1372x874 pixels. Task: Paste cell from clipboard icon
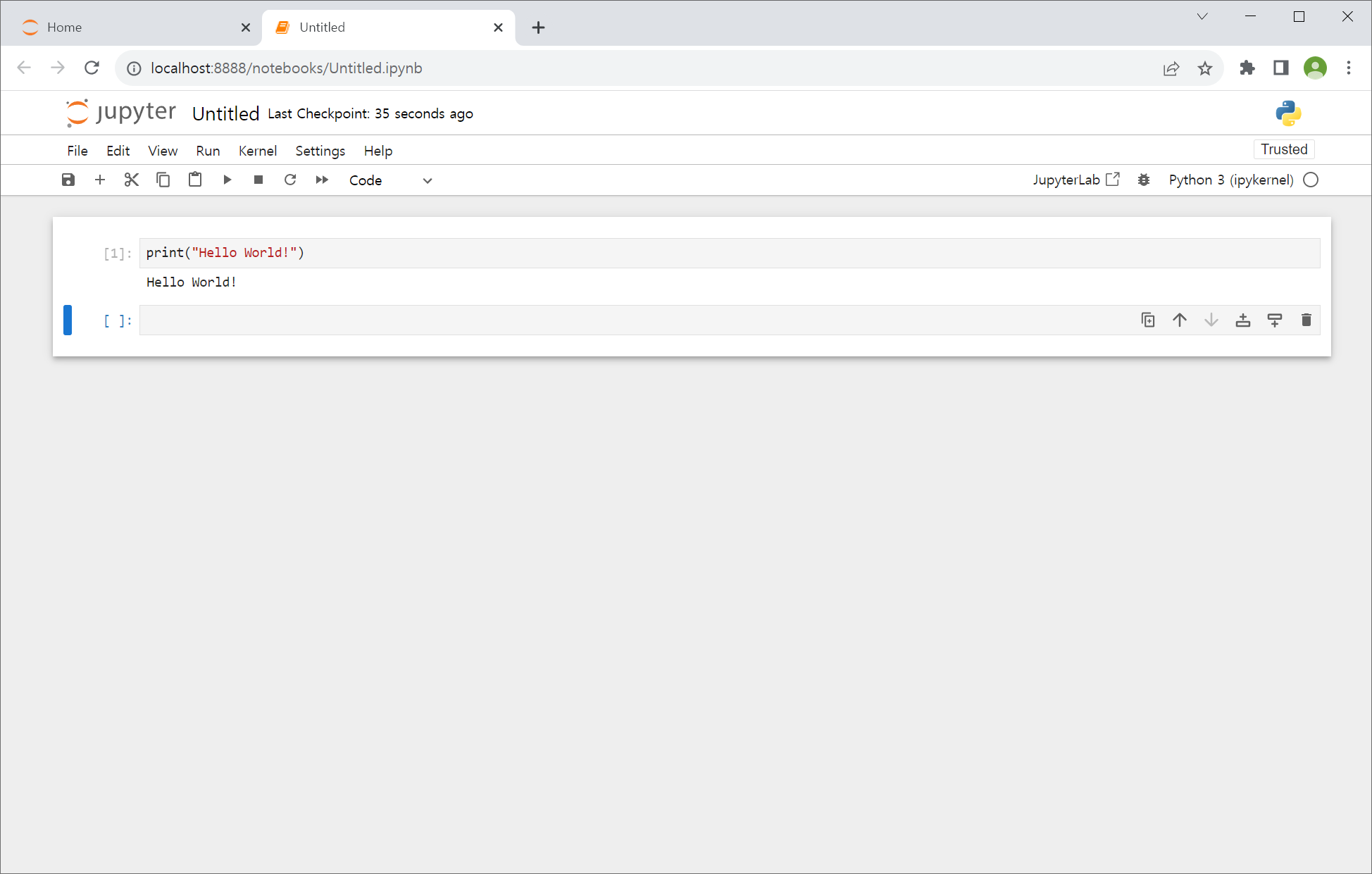pyautogui.click(x=195, y=180)
